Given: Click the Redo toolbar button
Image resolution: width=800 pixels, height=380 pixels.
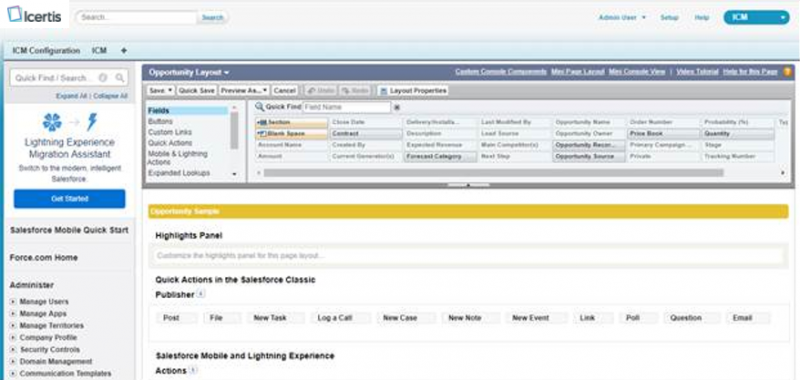Looking at the screenshot, I should click(x=355, y=90).
